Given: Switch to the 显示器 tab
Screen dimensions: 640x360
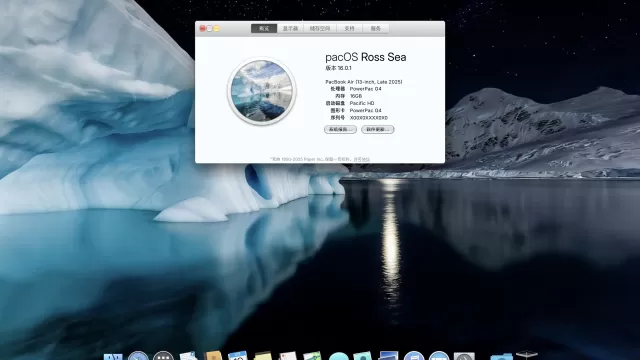Looking at the screenshot, I should pyautogui.click(x=291, y=29).
